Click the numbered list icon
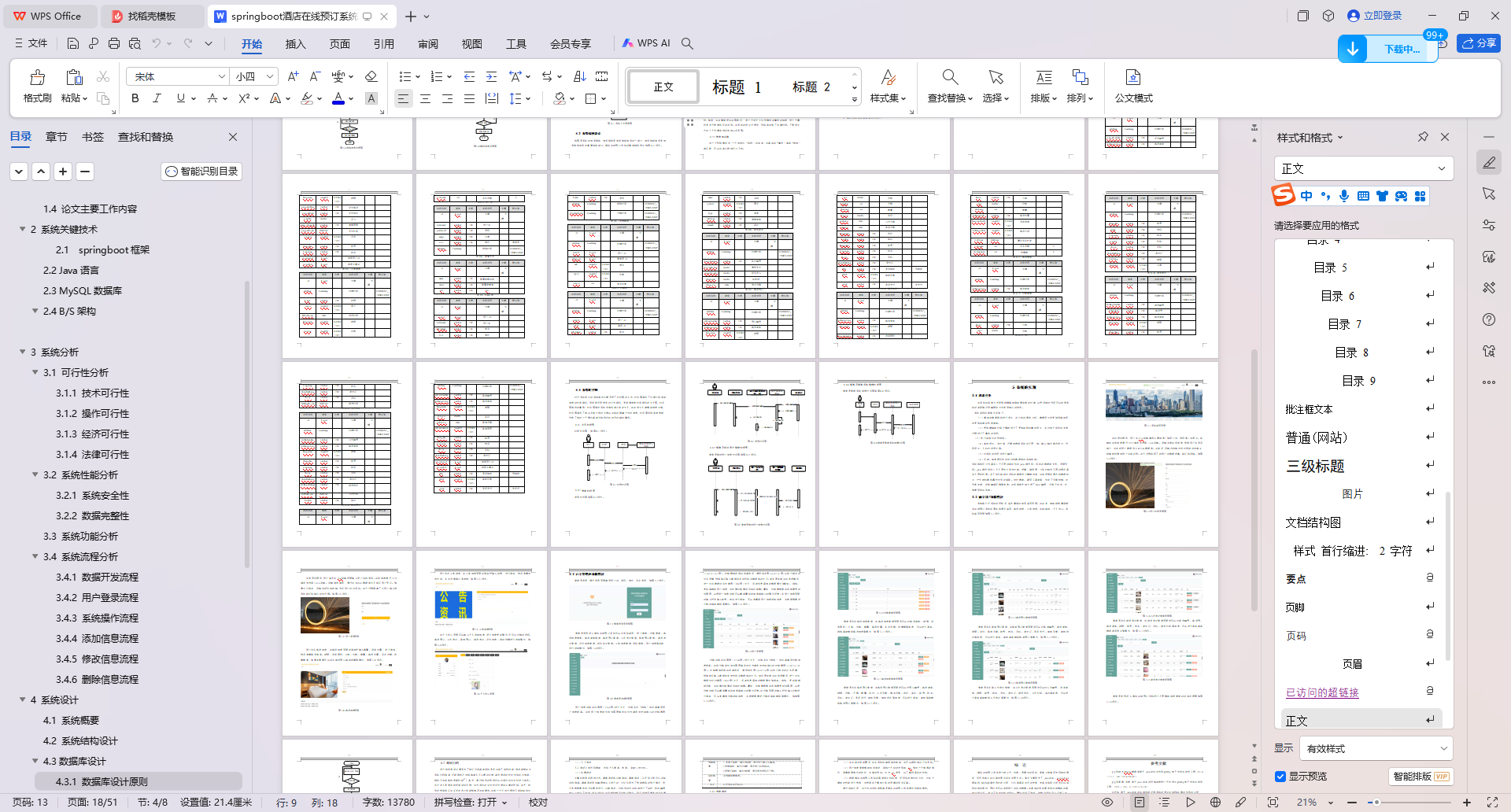 point(437,76)
